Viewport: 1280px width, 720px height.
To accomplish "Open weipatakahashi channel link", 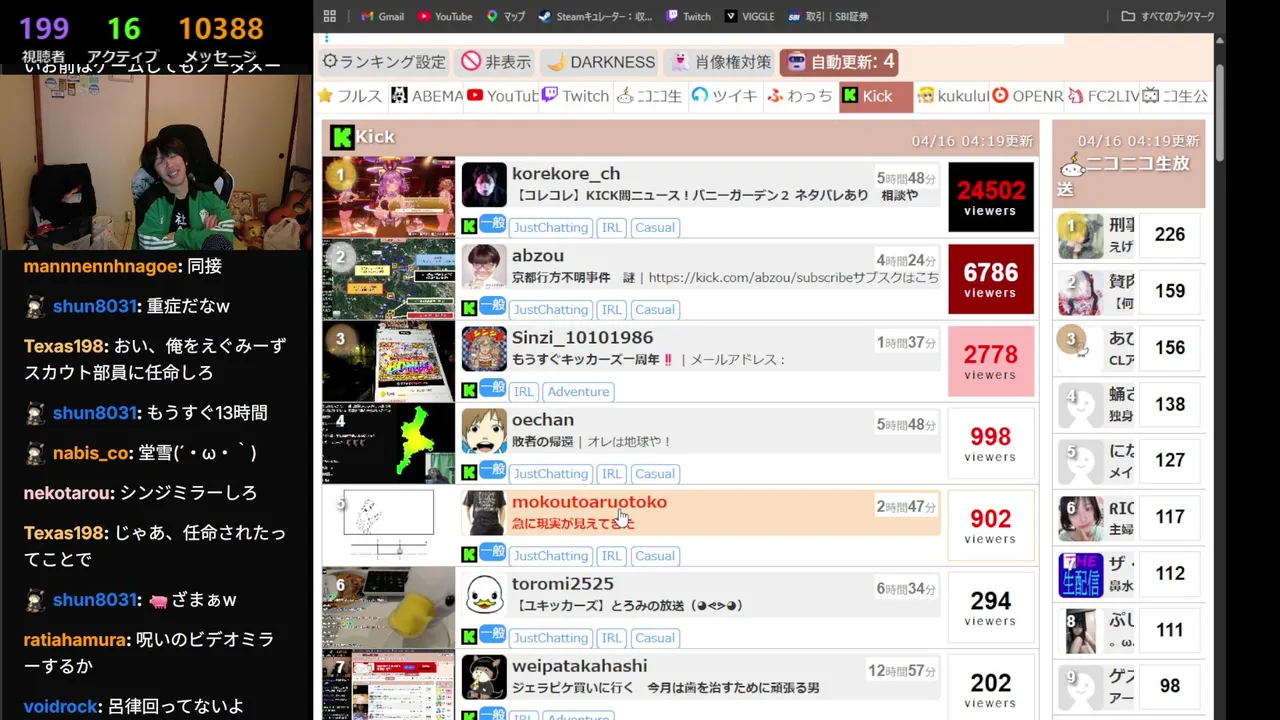I will [x=580, y=666].
